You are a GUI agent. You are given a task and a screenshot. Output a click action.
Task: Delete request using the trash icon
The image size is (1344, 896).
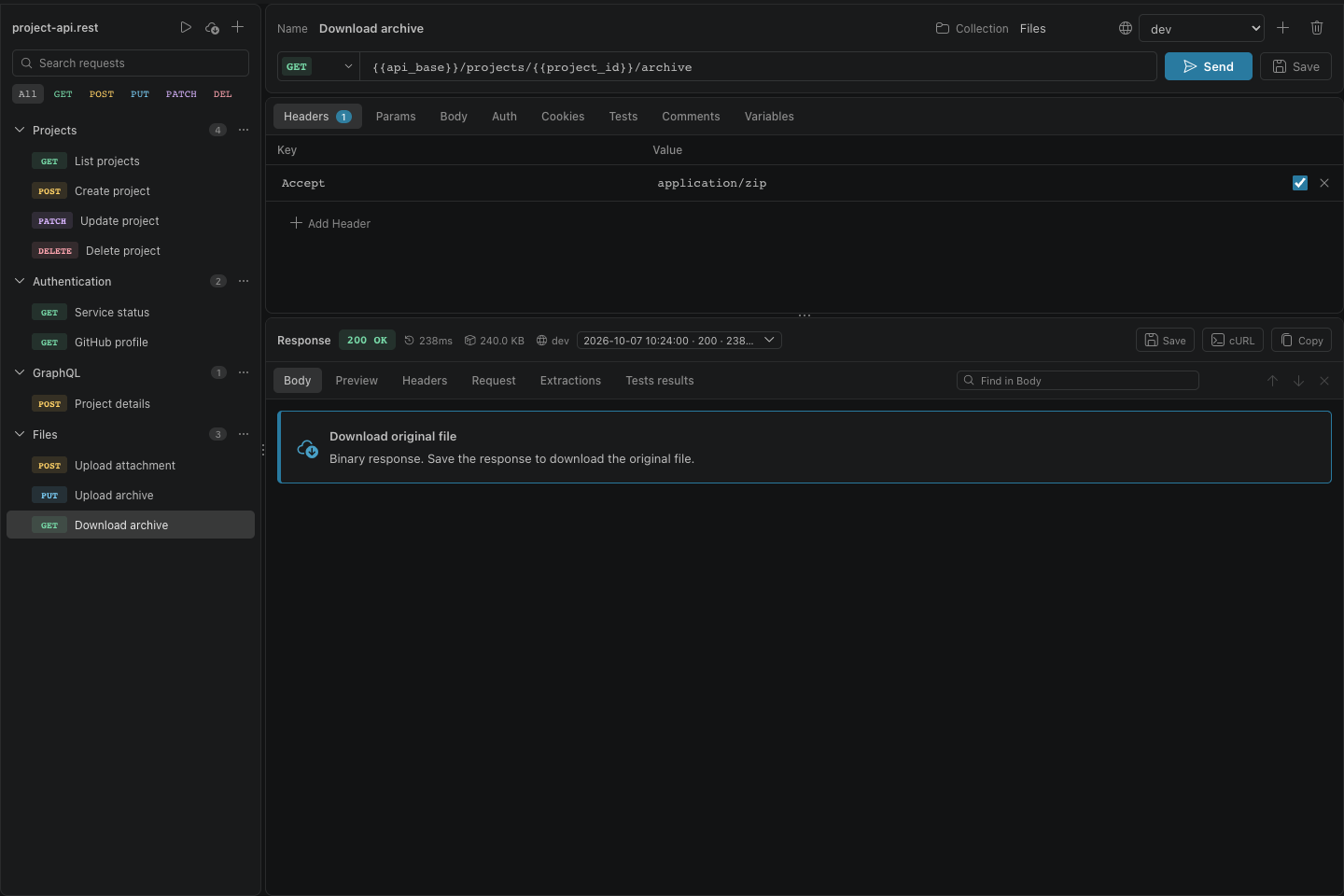pos(1317,28)
